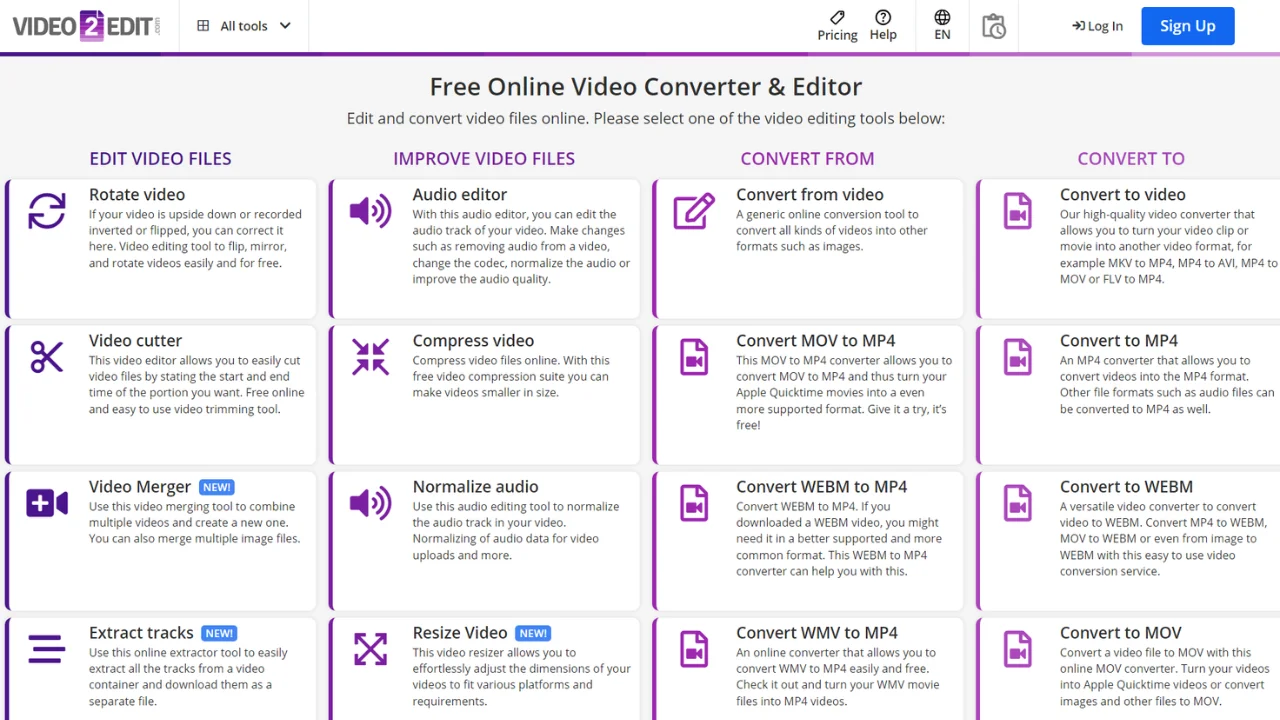Open the EN language selector
The image size is (1280, 720).
942,26
